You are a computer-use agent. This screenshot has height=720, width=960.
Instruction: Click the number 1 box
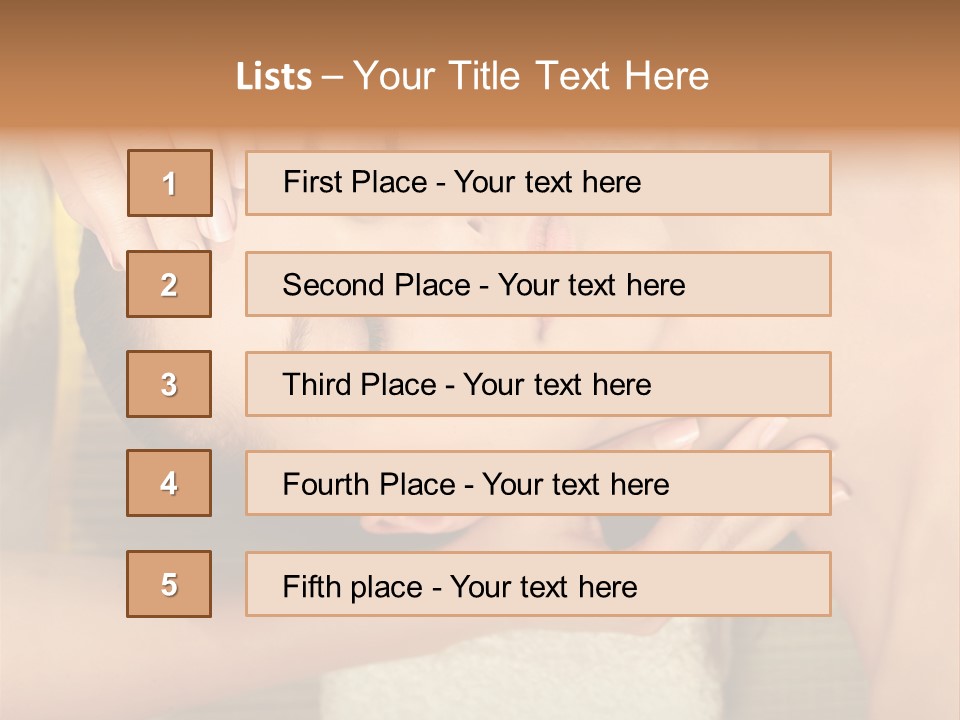click(170, 183)
